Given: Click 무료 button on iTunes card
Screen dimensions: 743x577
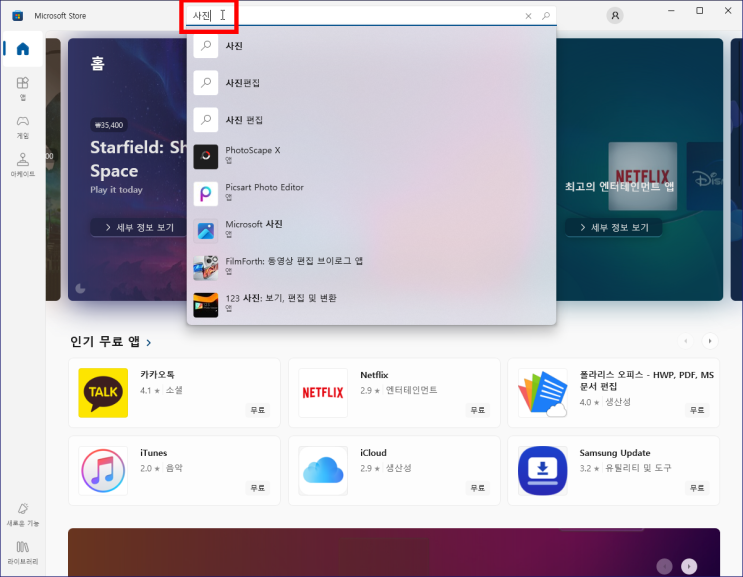Looking at the screenshot, I should tap(257, 488).
